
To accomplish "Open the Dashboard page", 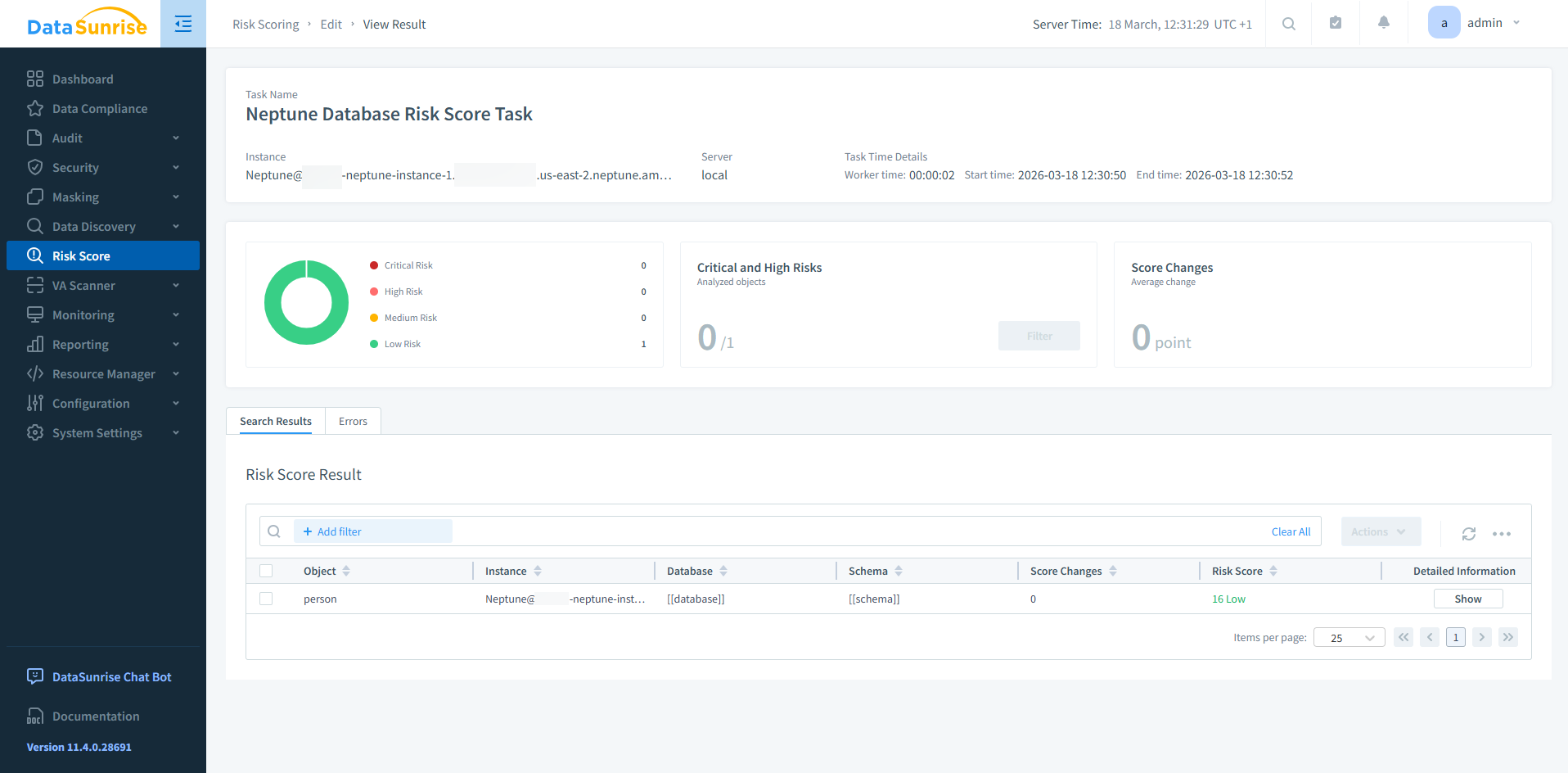I will coord(82,79).
